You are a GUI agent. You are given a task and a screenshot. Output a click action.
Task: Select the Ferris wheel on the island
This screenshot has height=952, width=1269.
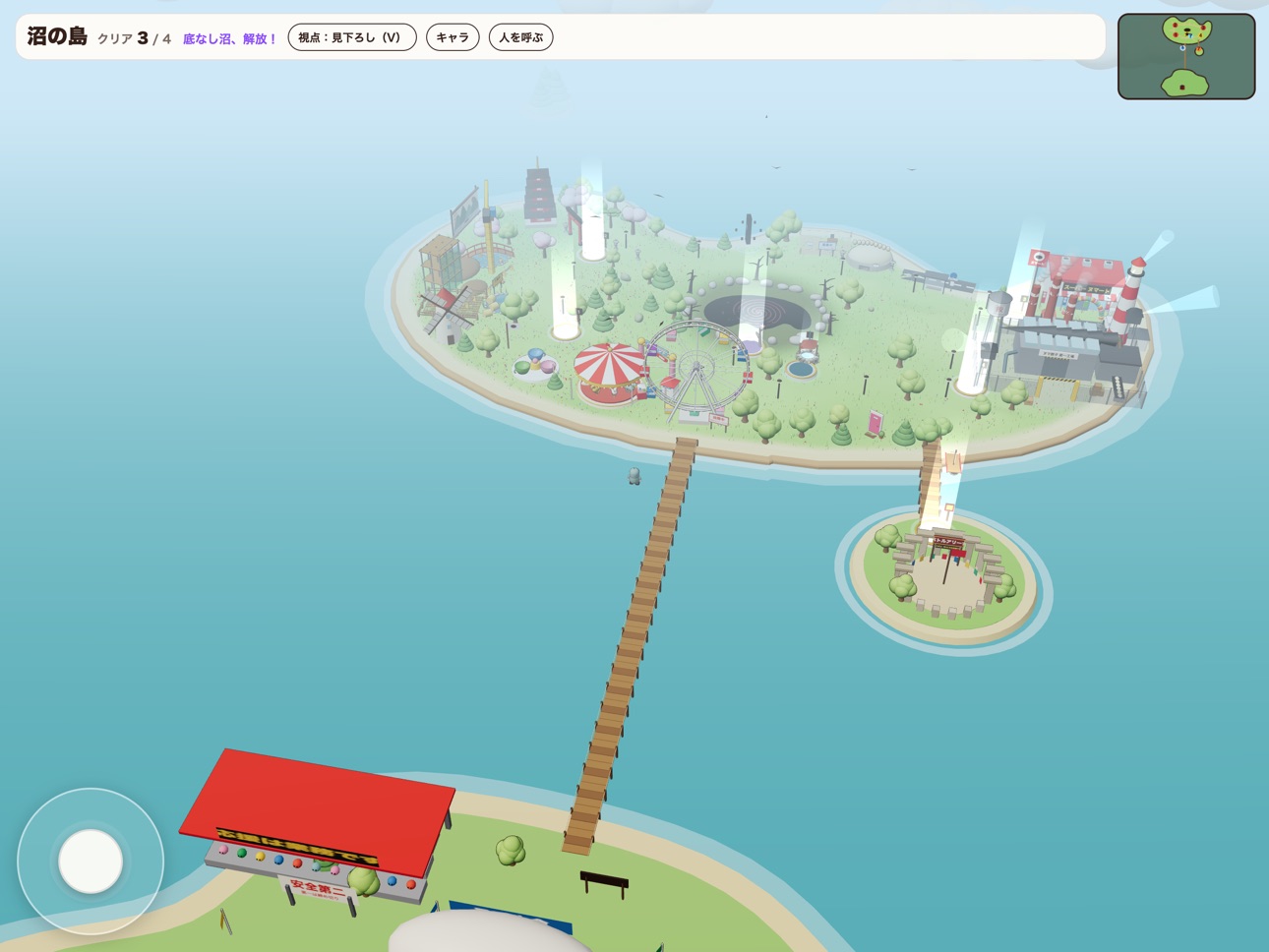[x=695, y=371]
